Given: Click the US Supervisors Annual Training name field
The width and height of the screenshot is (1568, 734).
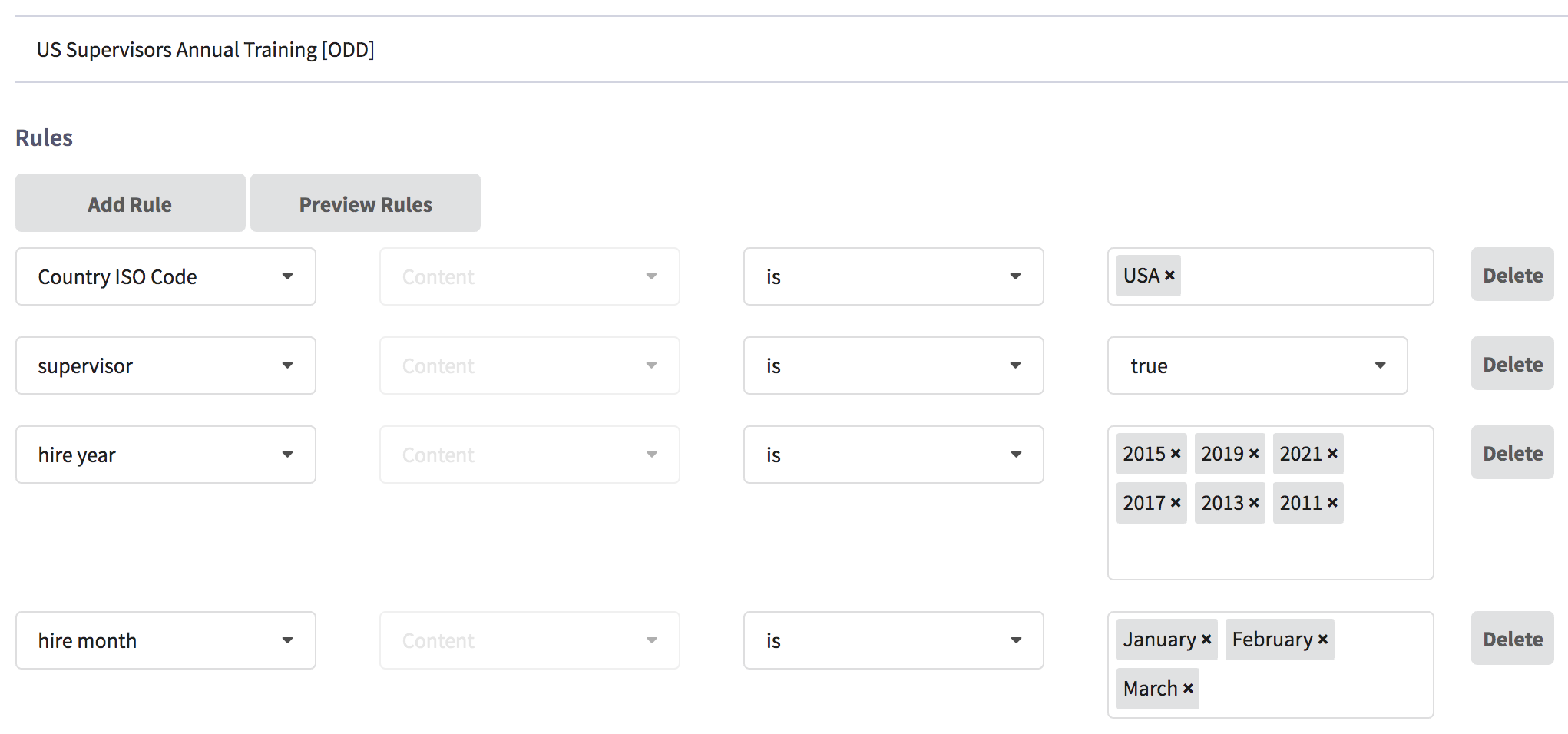Looking at the screenshot, I should [792, 49].
